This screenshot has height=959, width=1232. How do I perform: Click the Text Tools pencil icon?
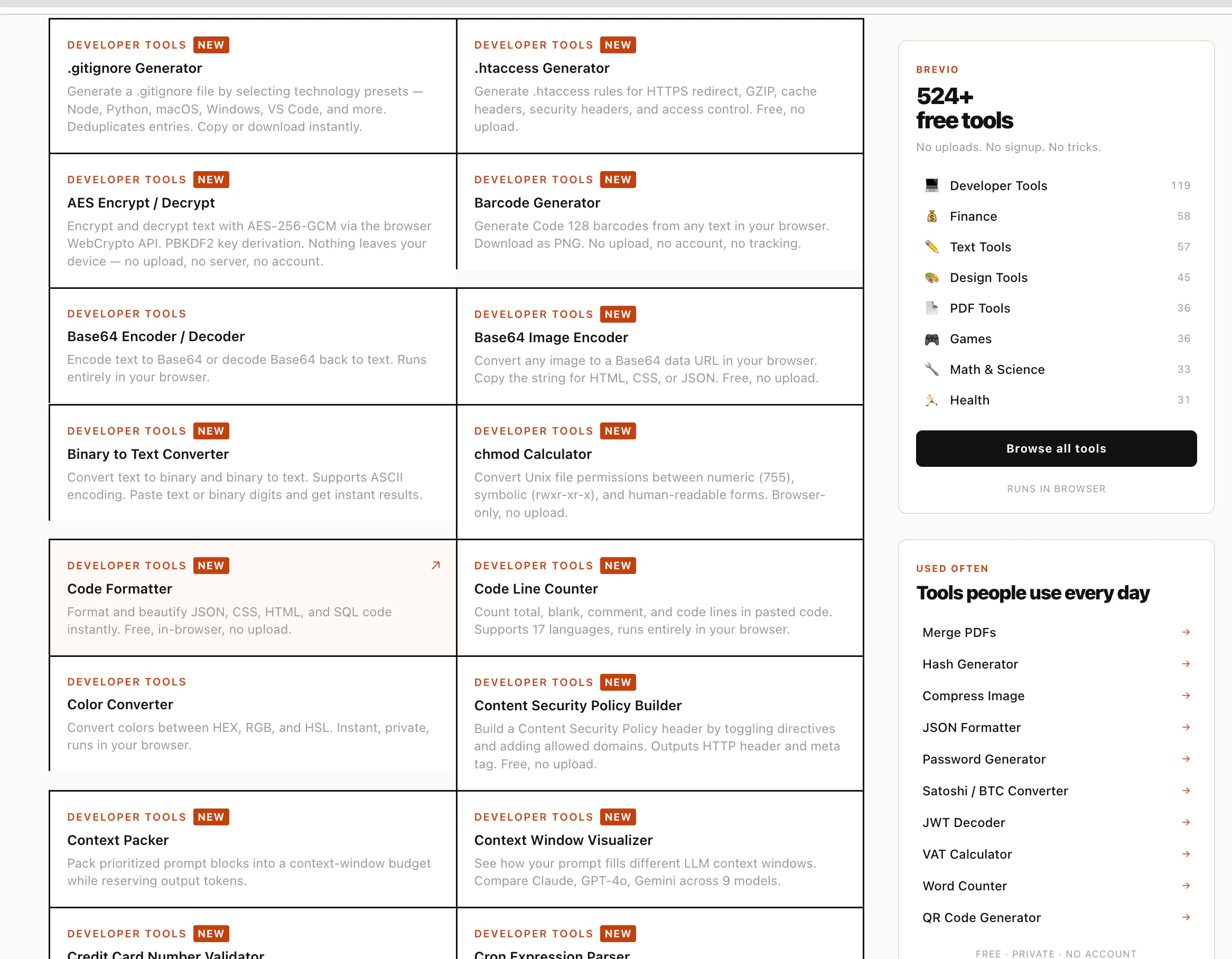tap(931, 247)
